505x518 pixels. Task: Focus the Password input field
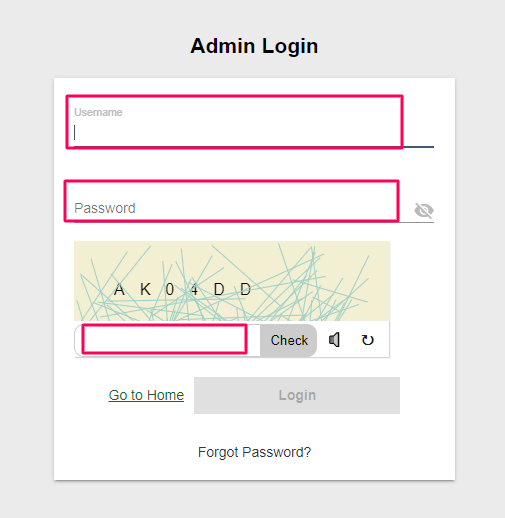click(237, 208)
